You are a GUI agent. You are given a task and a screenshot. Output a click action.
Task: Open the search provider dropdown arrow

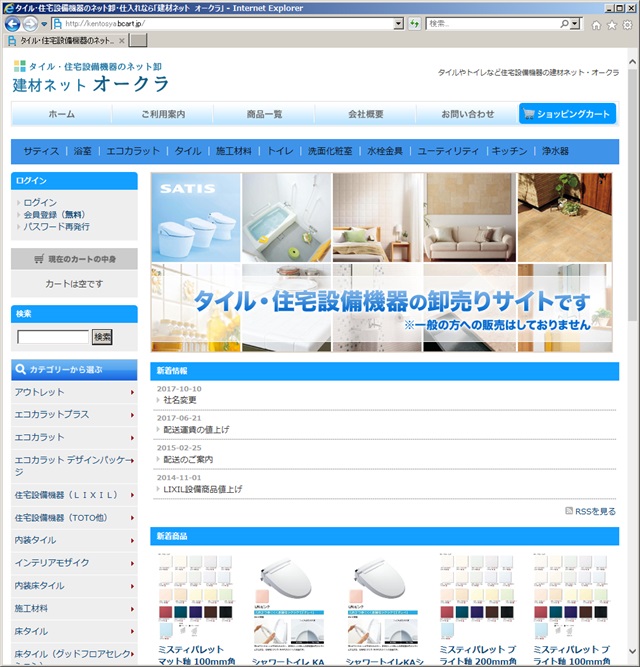point(575,24)
